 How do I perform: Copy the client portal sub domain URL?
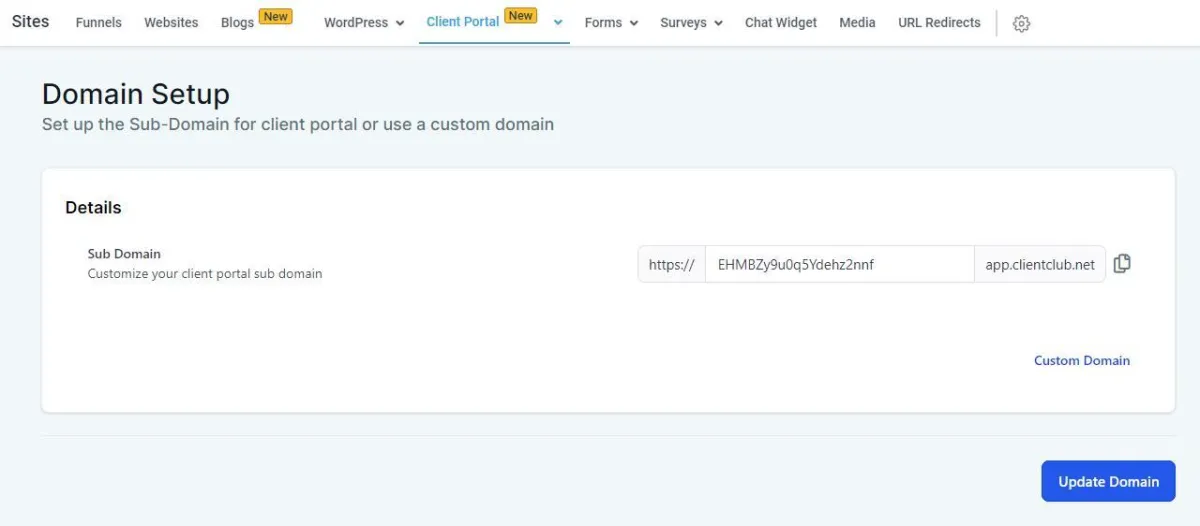[1122, 264]
